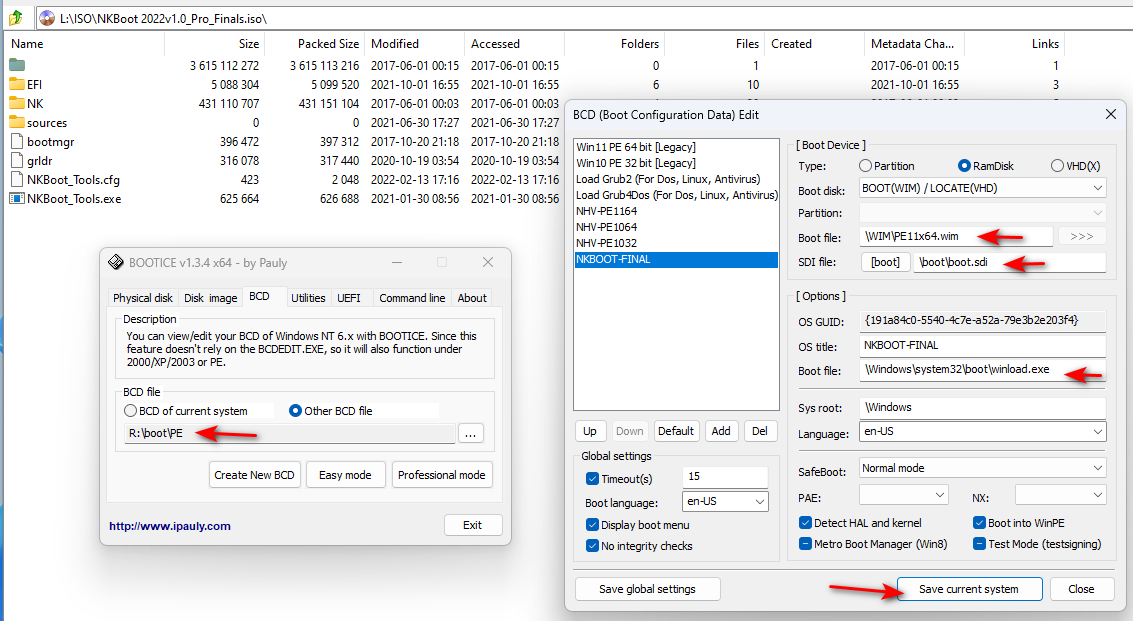Choose BCD of current system option
The height and width of the screenshot is (621, 1133).
(x=131, y=411)
